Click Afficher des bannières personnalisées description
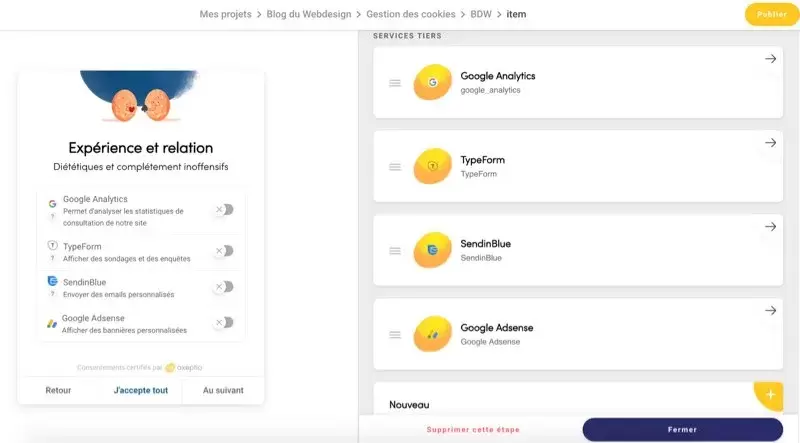Screen dimensions: 800x443 click(124, 331)
